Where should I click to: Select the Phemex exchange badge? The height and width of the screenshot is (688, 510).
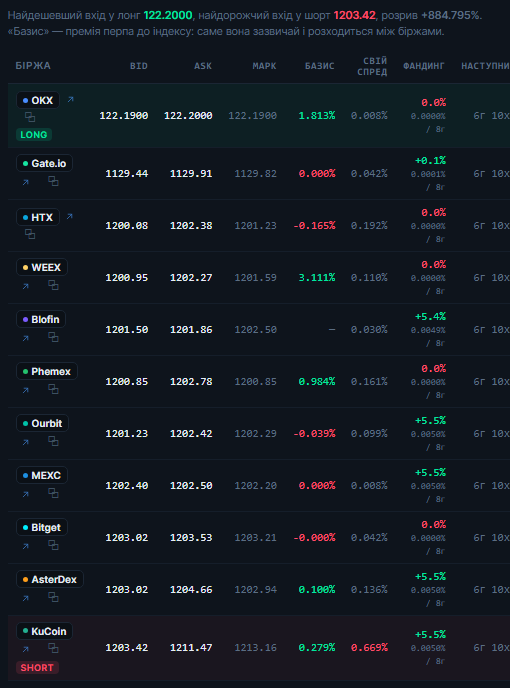tap(47, 371)
